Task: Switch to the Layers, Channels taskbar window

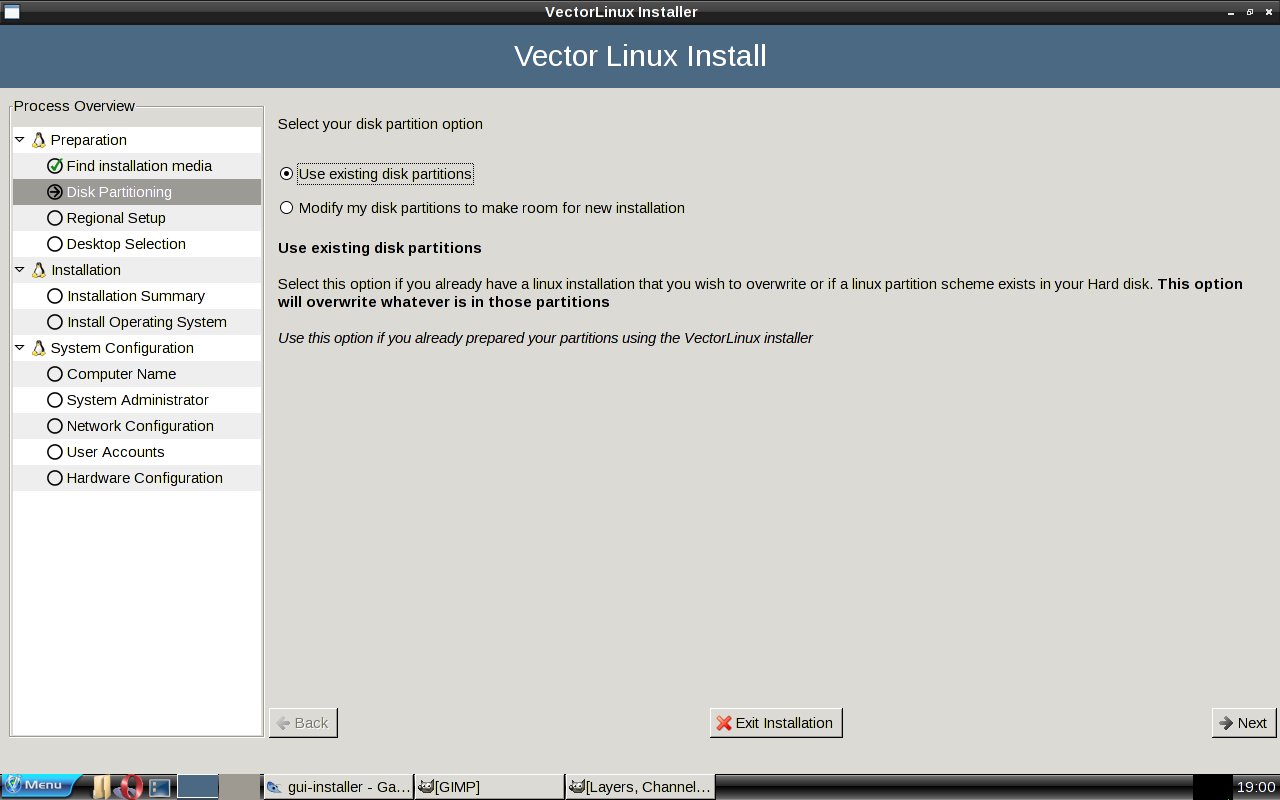Action: coord(640,787)
